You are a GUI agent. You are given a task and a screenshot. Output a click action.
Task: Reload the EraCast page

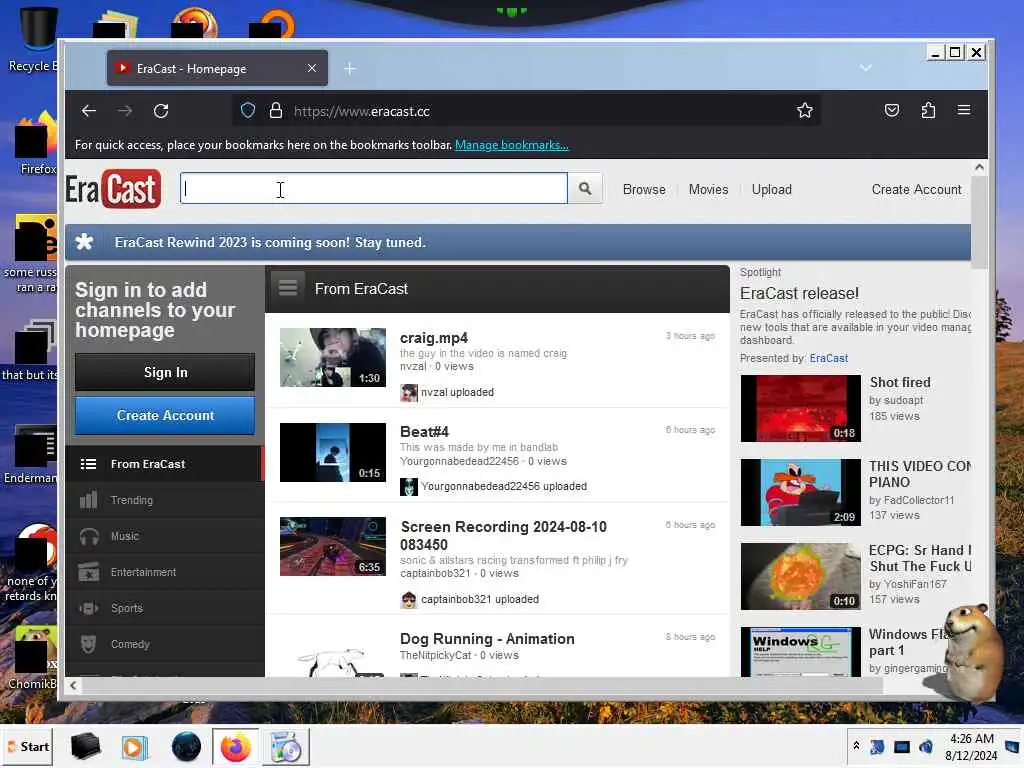click(x=161, y=111)
